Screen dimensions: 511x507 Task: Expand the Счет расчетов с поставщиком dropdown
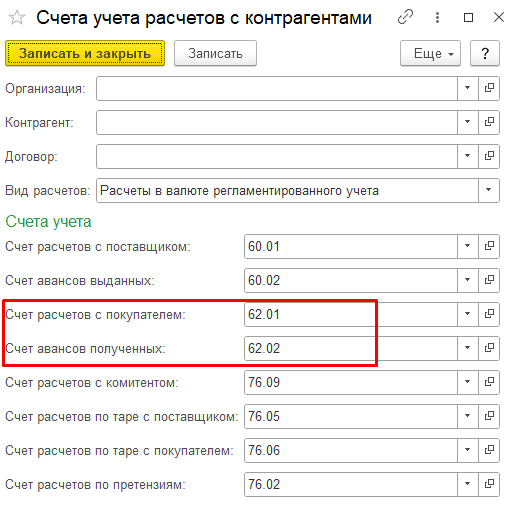pyautogui.click(x=468, y=246)
